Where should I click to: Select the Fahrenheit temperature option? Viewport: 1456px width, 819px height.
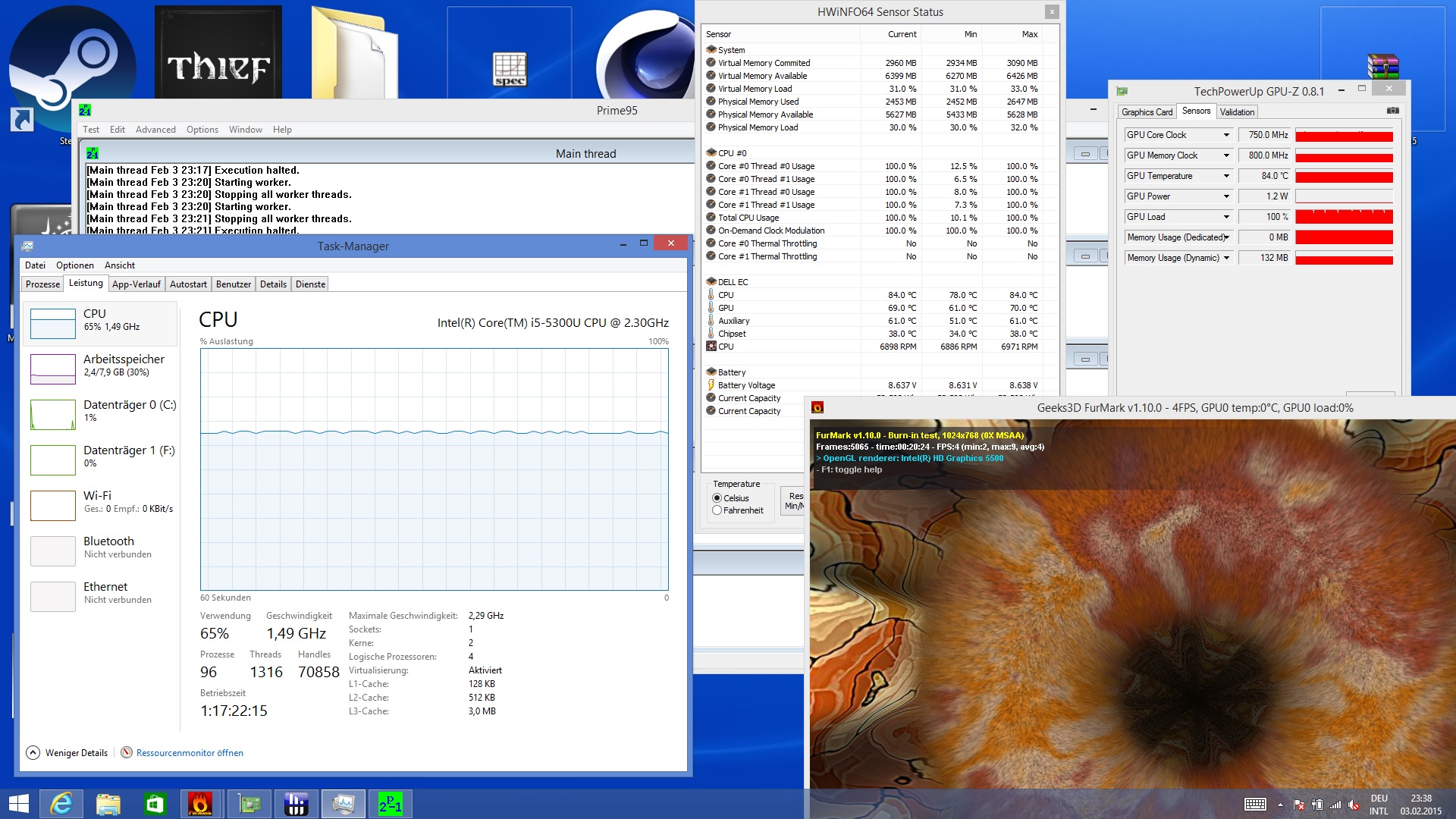[717, 510]
